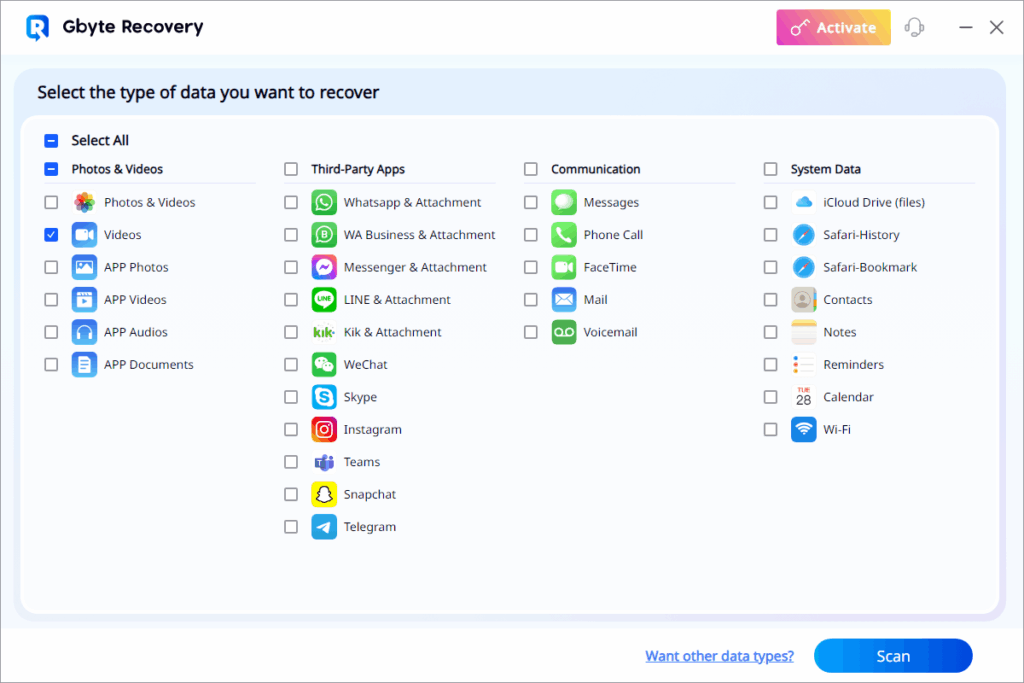The width and height of the screenshot is (1024, 683).
Task: Click the LINE app icon
Action: [x=324, y=300]
